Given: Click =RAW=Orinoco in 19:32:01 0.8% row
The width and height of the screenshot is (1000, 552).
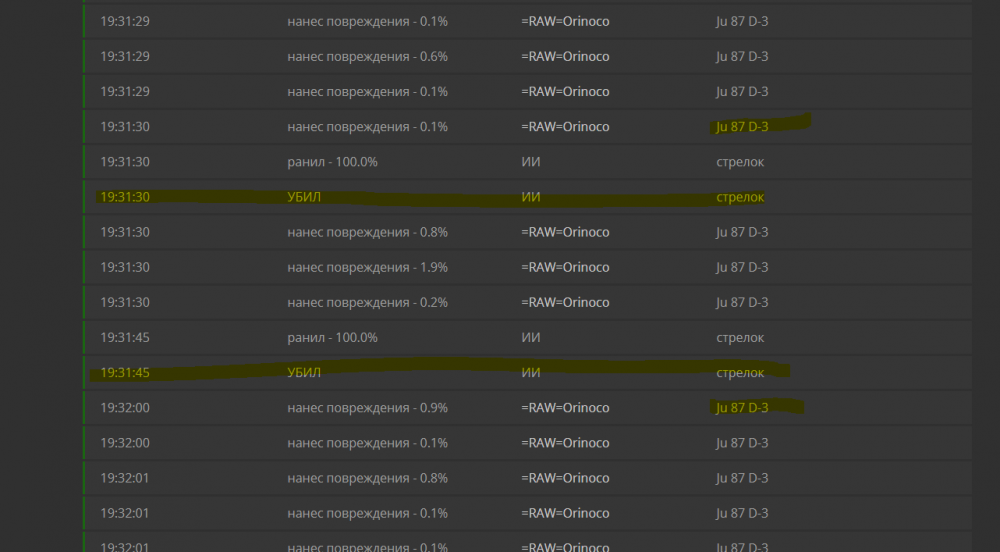Looking at the screenshot, I should pyautogui.click(x=565, y=477).
